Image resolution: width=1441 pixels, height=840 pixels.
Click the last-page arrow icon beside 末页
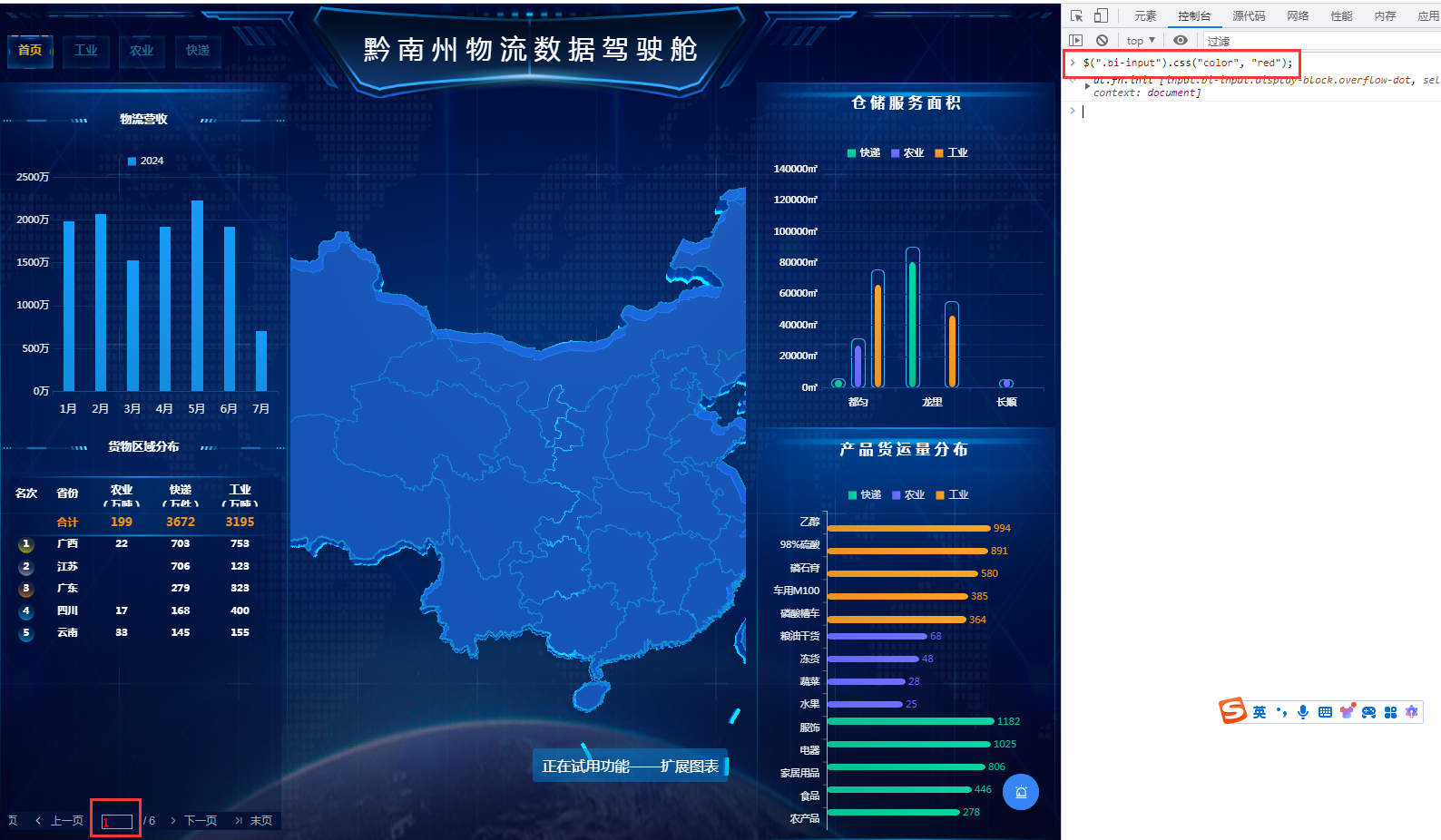click(239, 820)
